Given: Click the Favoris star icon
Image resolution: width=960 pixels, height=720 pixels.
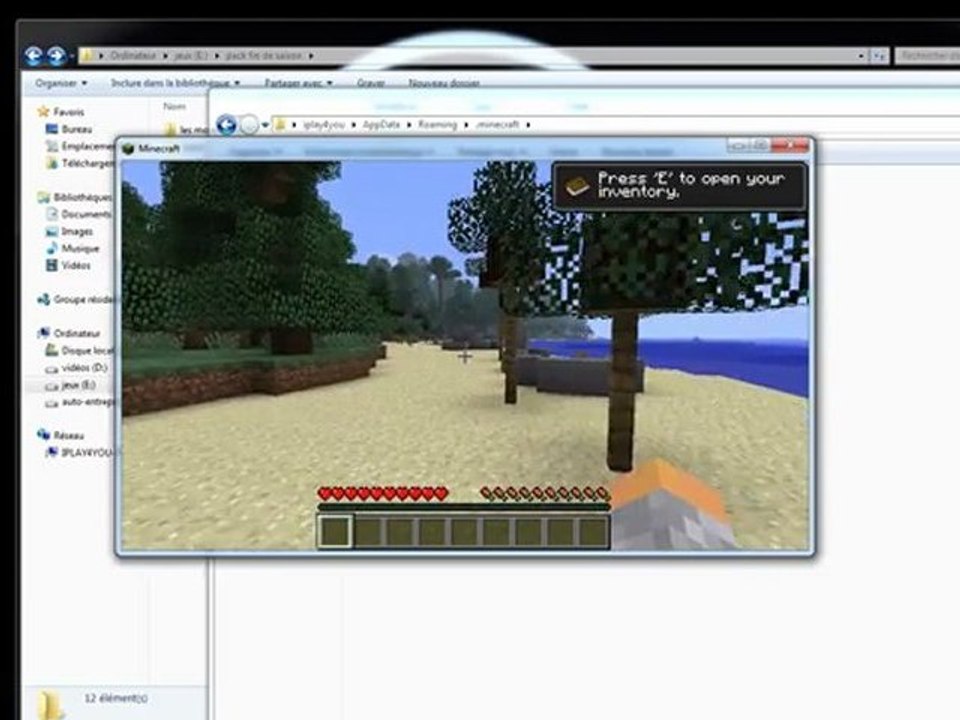Looking at the screenshot, I should tap(43, 111).
